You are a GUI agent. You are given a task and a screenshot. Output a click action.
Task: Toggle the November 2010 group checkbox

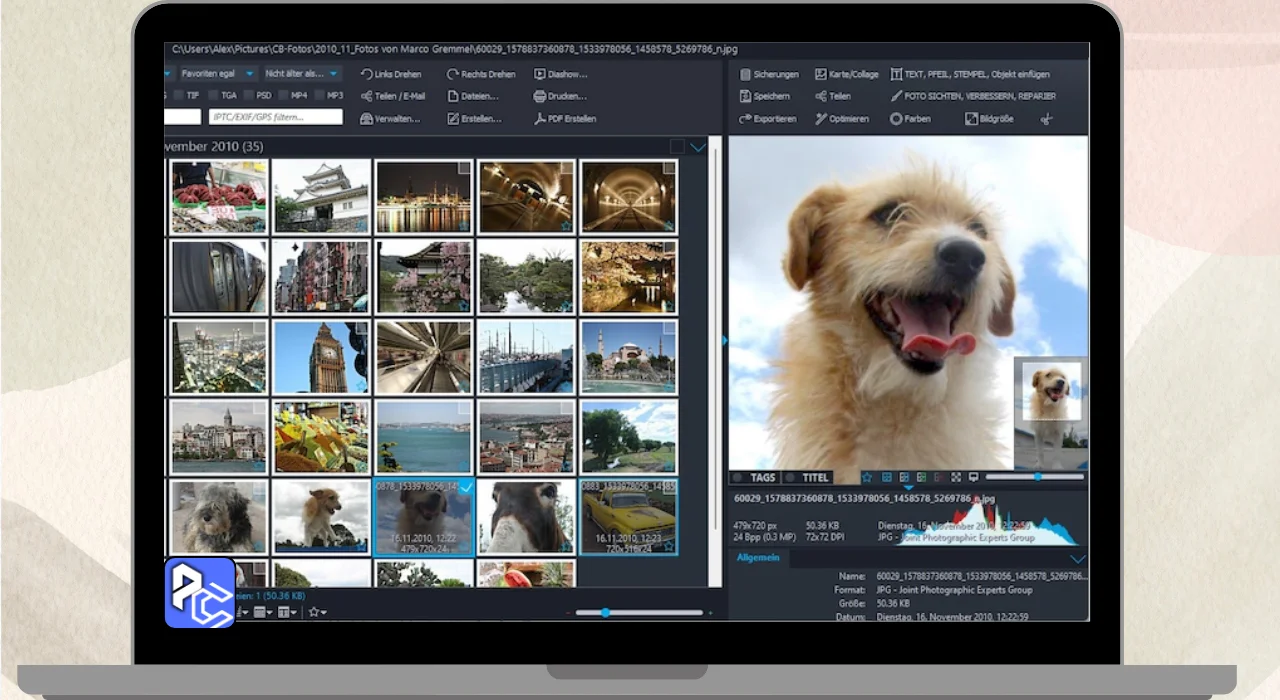pos(677,147)
